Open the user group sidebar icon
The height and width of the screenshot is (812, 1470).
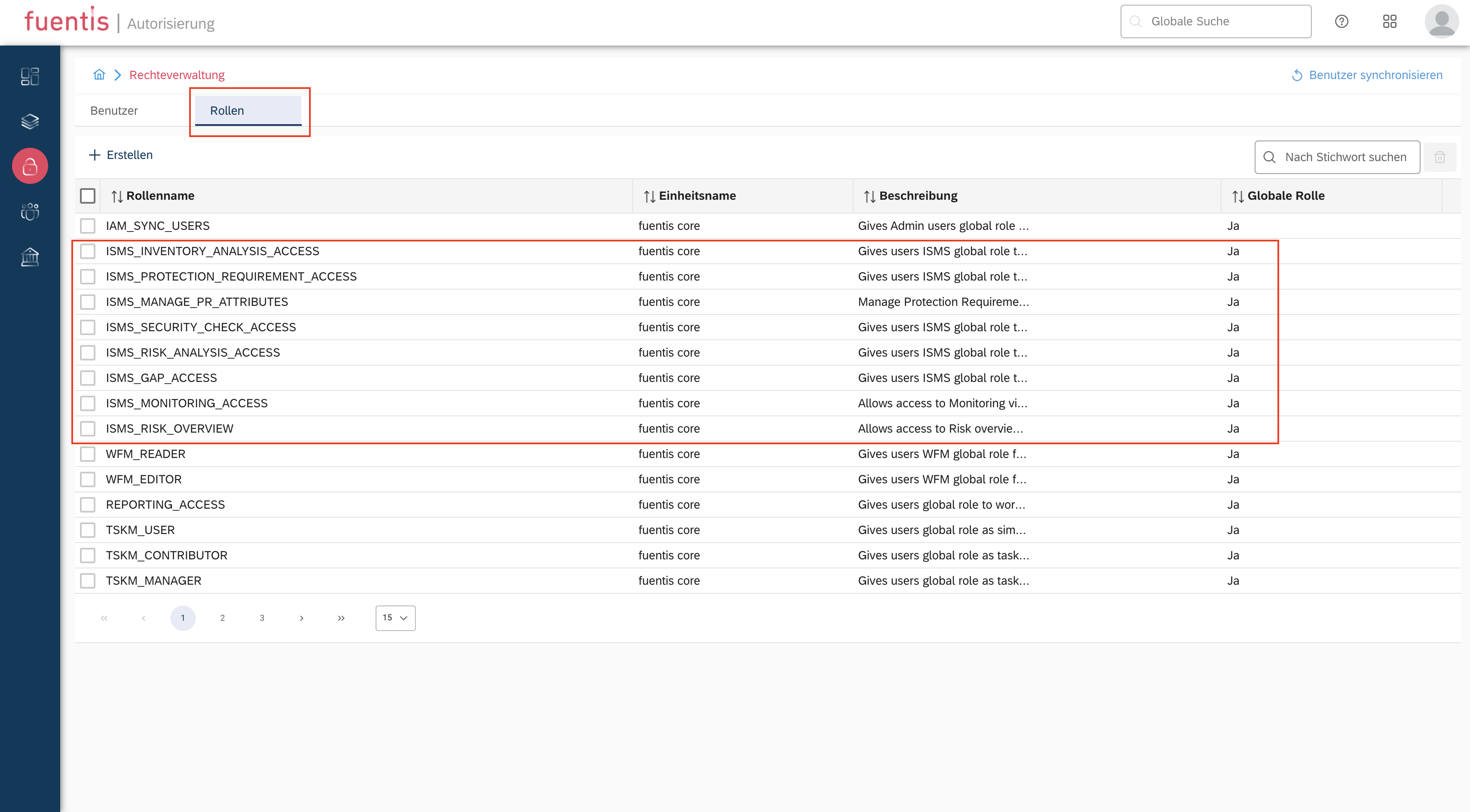pyautogui.click(x=30, y=211)
